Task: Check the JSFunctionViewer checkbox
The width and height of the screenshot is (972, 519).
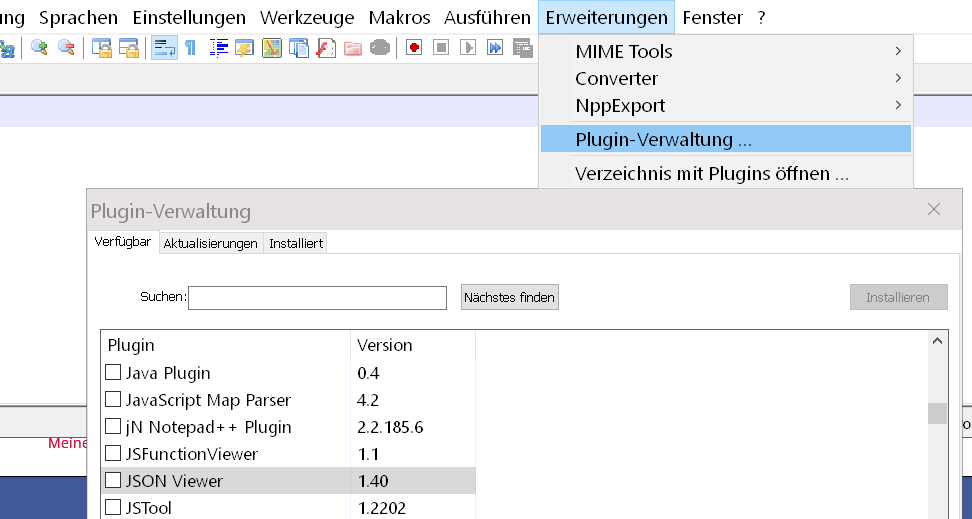Action: (113, 453)
